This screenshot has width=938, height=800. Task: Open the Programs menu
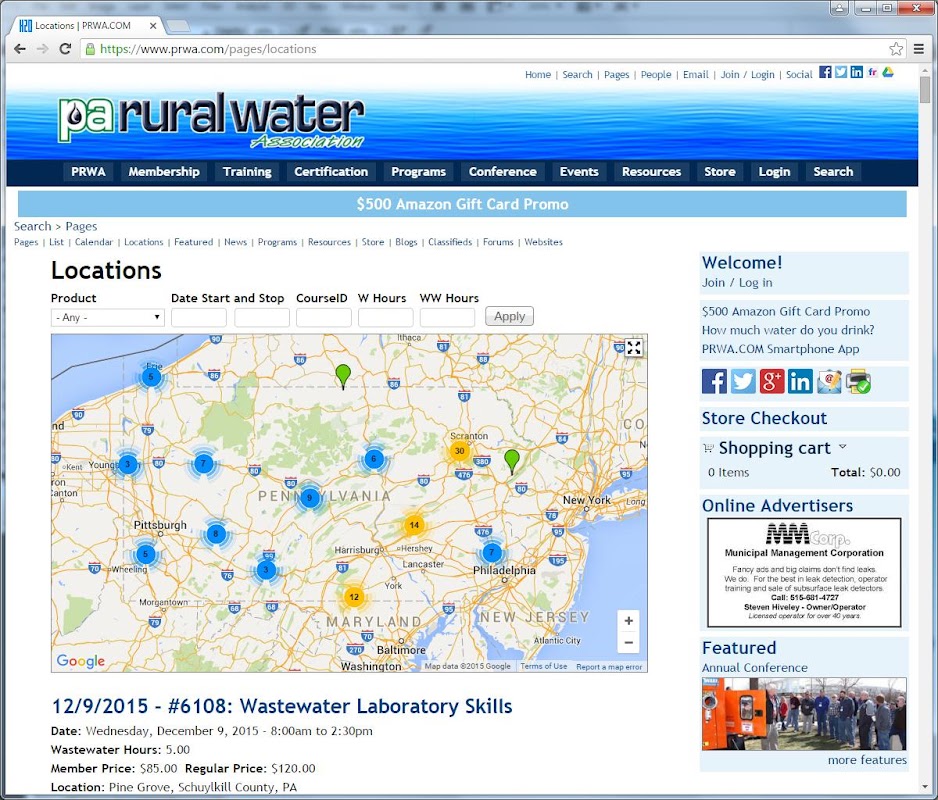(x=418, y=172)
